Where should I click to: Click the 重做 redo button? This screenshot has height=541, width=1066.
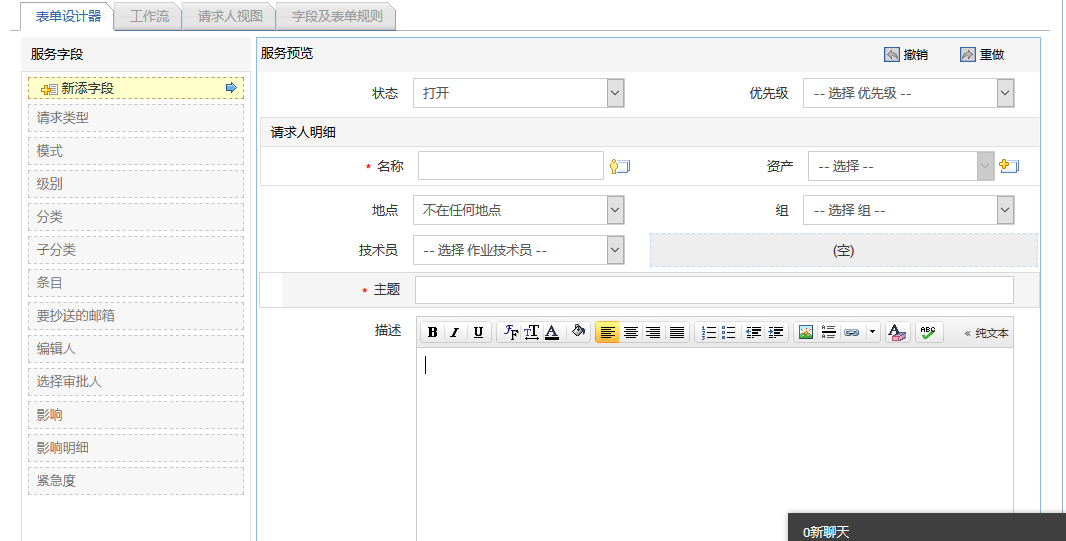tap(982, 54)
